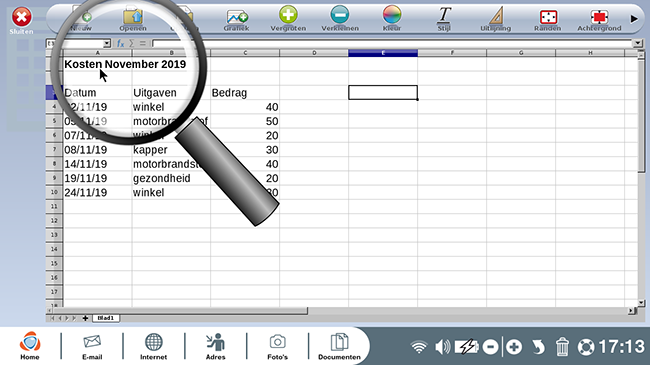Go to Home in the dock
The image size is (650, 365).
30,346
